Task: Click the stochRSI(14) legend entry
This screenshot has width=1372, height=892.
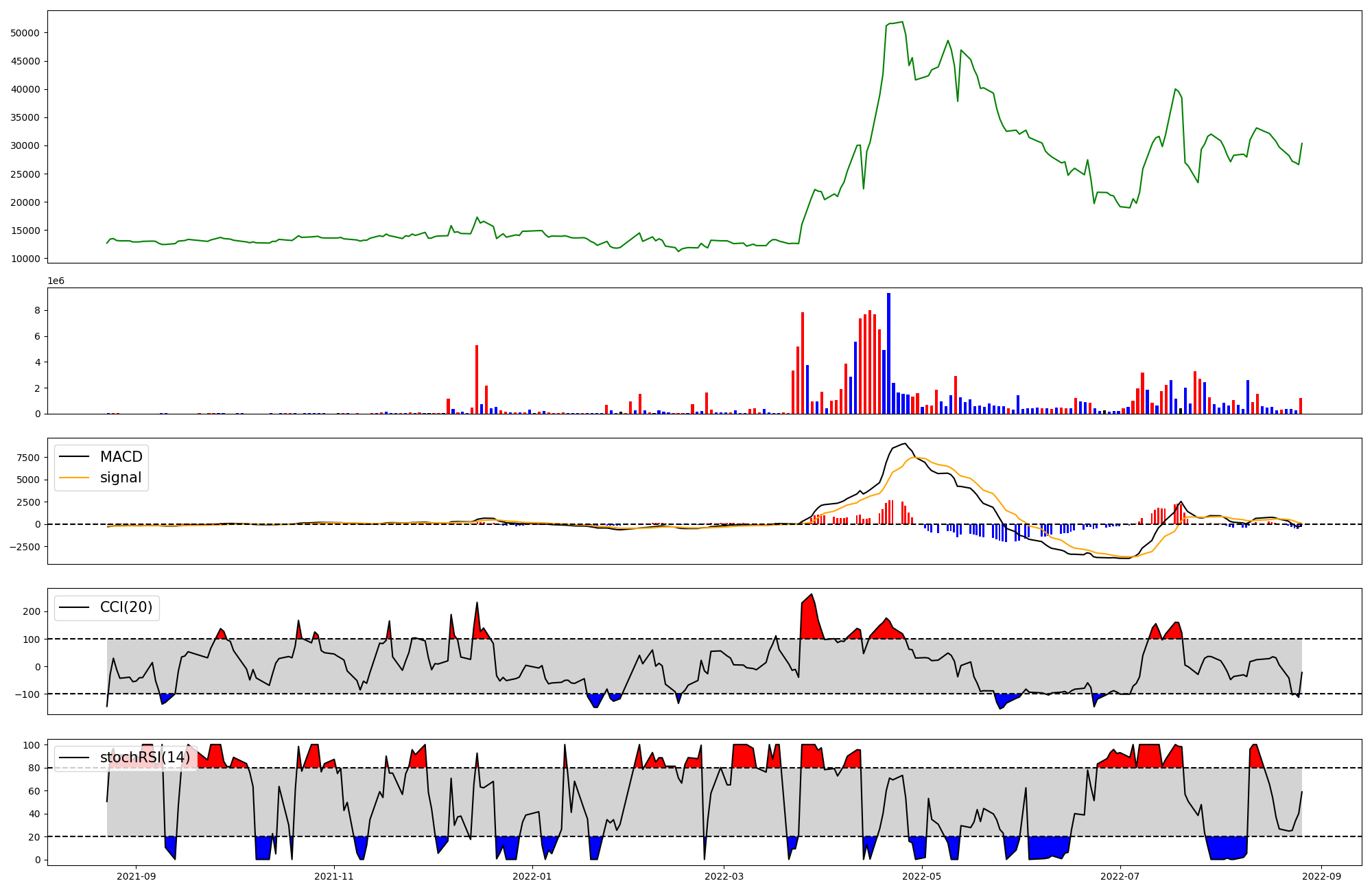Action: pyautogui.click(x=145, y=758)
